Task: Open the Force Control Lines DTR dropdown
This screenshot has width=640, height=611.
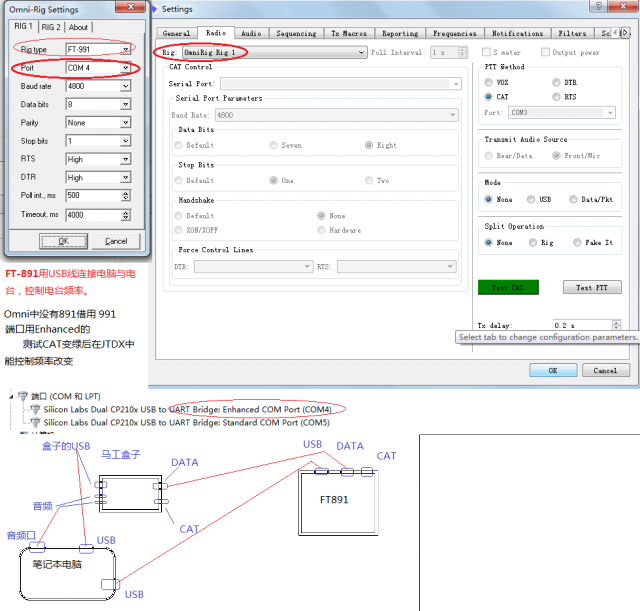Action: click(x=253, y=267)
